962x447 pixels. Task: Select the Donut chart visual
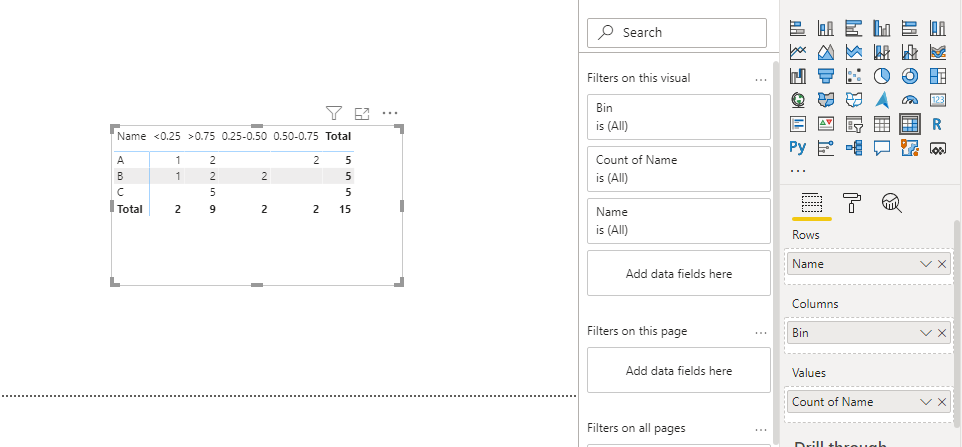[910, 75]
